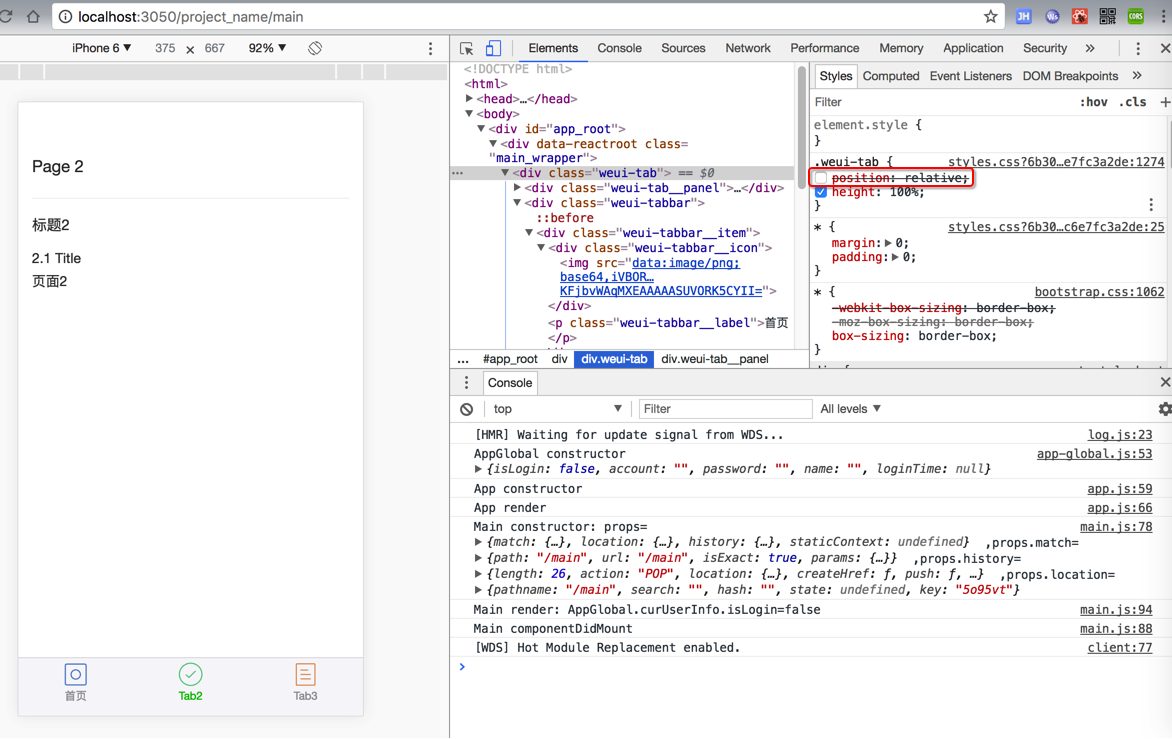Open the Computed styles tab
Viewport: 1172px width, 739px height.
890,76
